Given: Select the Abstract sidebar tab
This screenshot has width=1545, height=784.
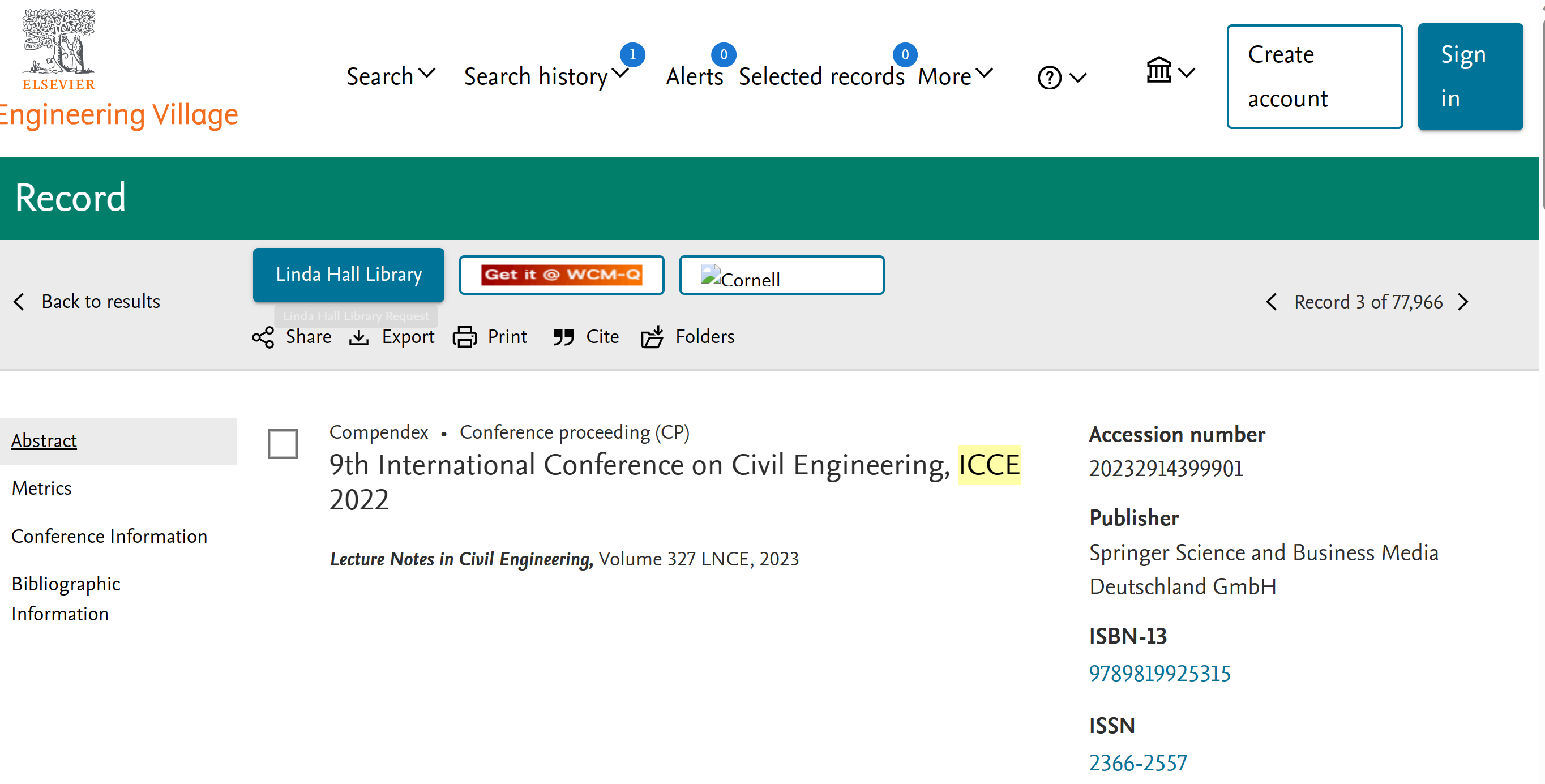Looking at the screenshot, I should [x=118, y=442].
